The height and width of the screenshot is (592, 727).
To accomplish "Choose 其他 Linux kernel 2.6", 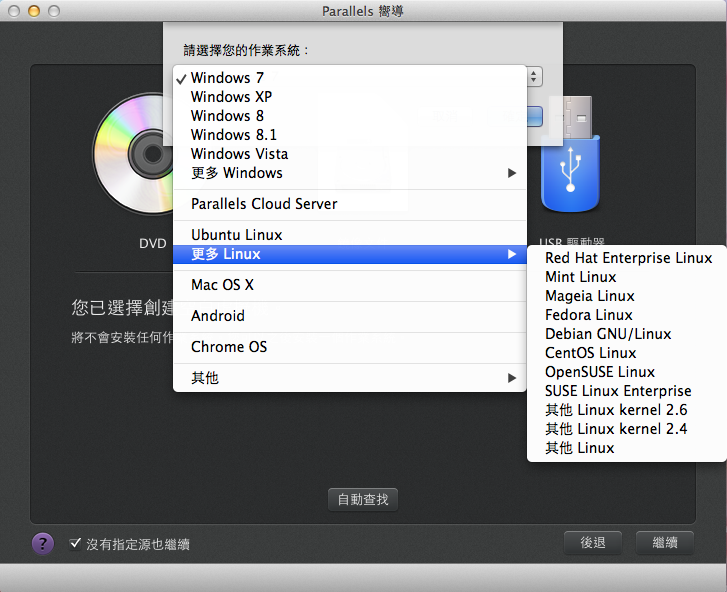I will coord(627,410).
